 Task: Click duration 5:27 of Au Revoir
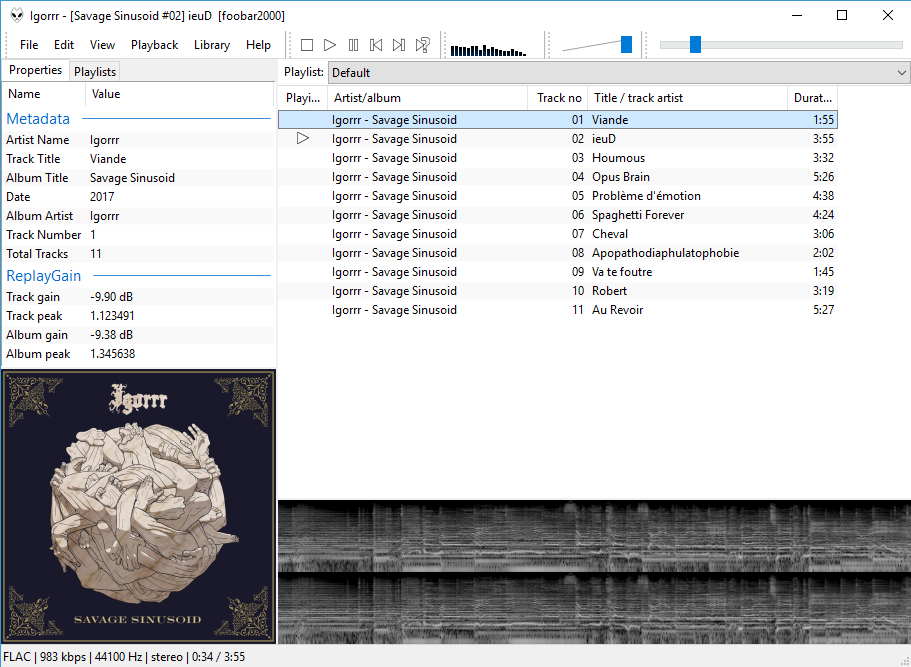point(823,310)
